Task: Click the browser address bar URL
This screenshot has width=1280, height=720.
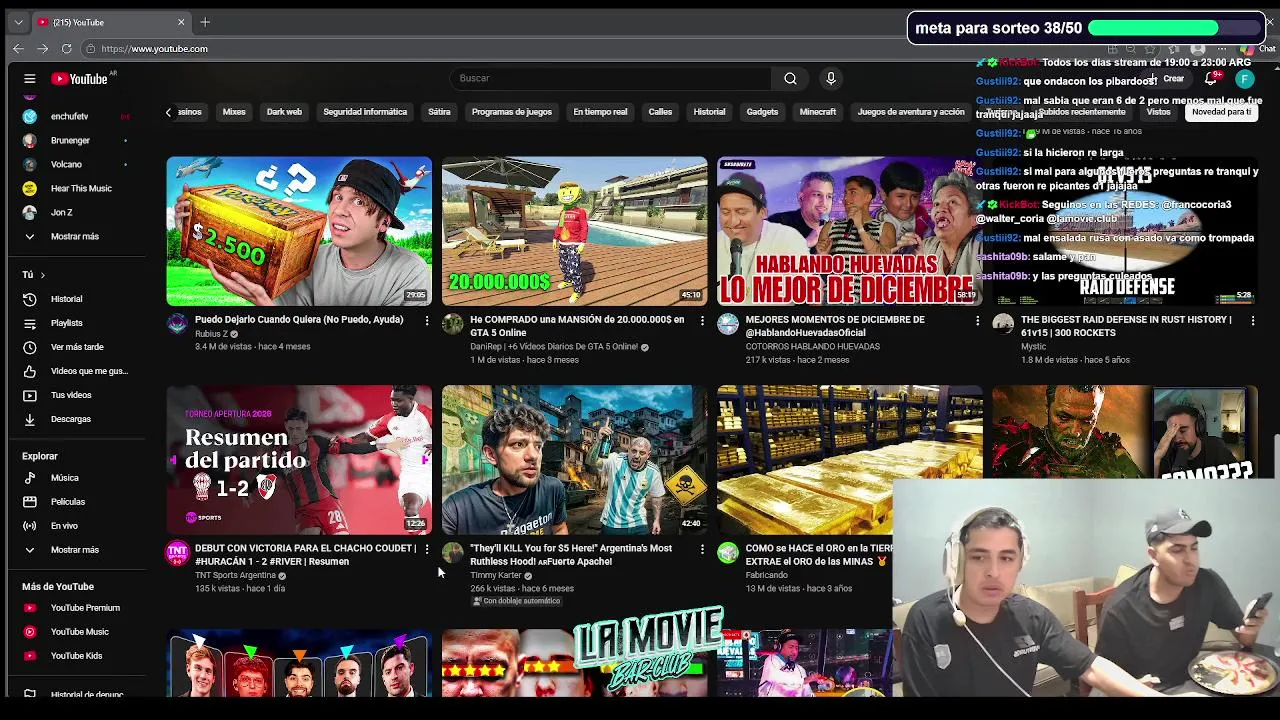Action: click(x=154, y=49)
